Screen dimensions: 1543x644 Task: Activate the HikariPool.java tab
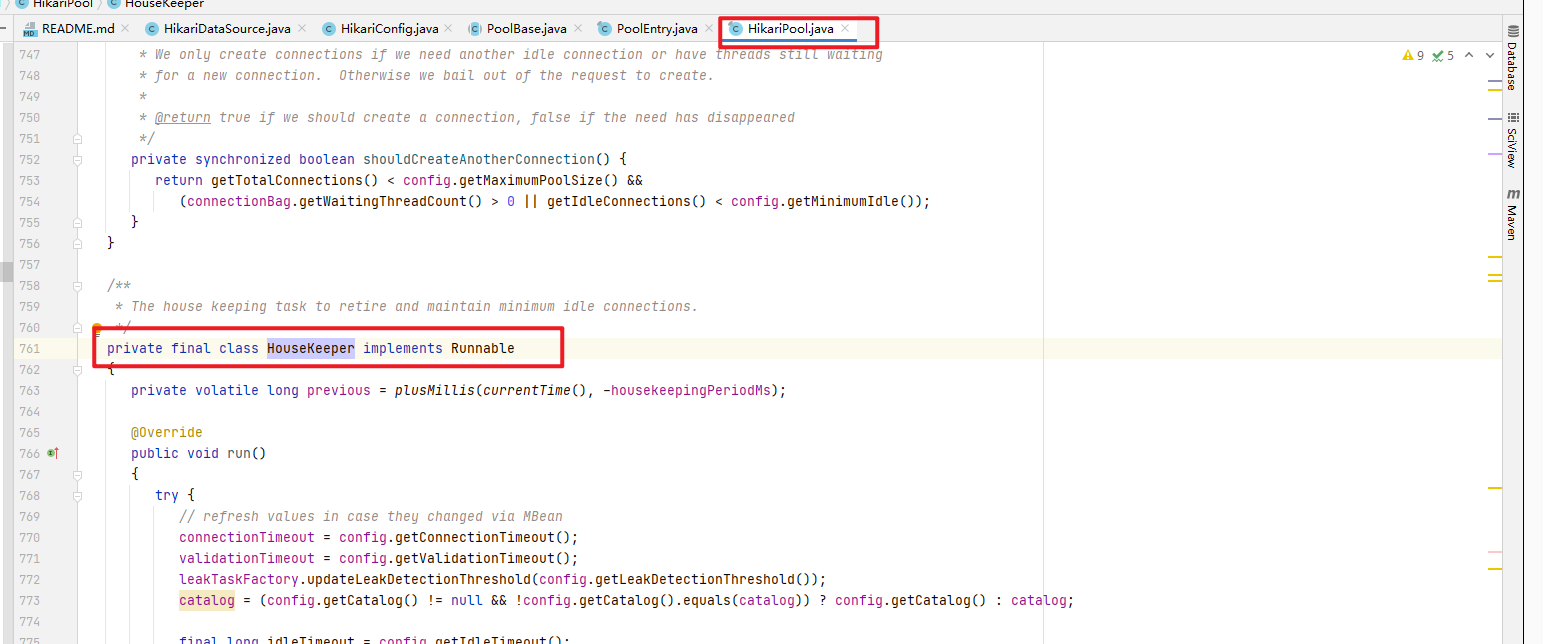[790, 28]
